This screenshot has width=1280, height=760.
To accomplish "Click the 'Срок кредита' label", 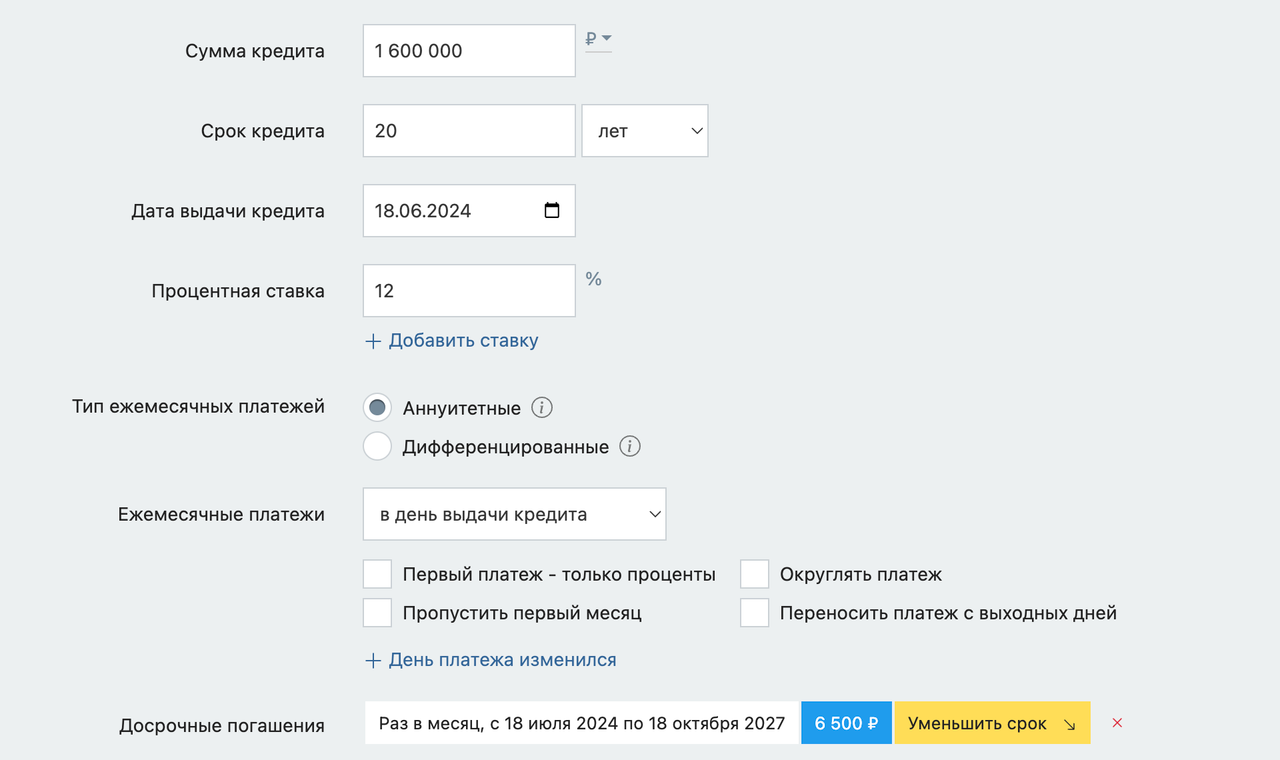I will coord(263,131).
